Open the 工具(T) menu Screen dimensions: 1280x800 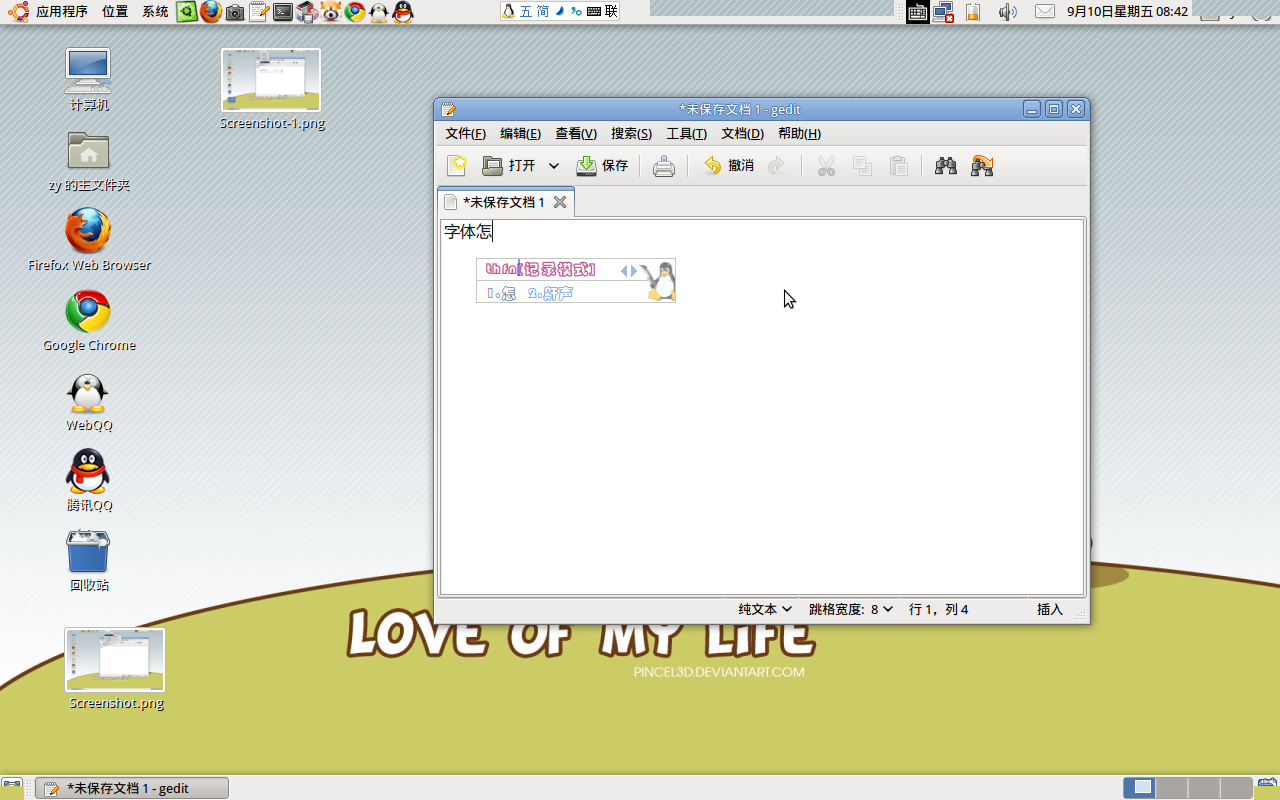pos(686,134)
